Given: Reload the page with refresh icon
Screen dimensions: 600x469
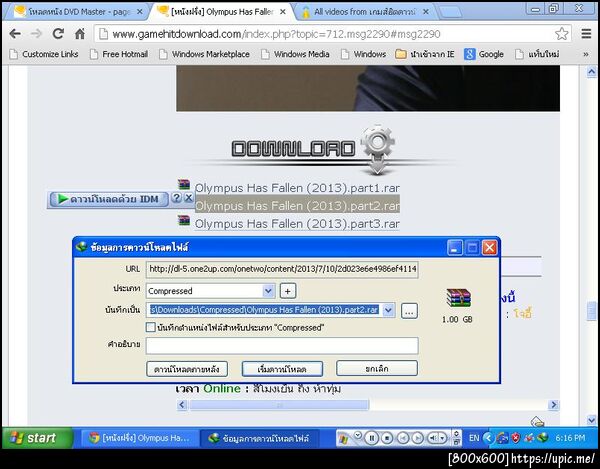Looking at the screenshot, I should pyautogui.click(x=58, y=34).
